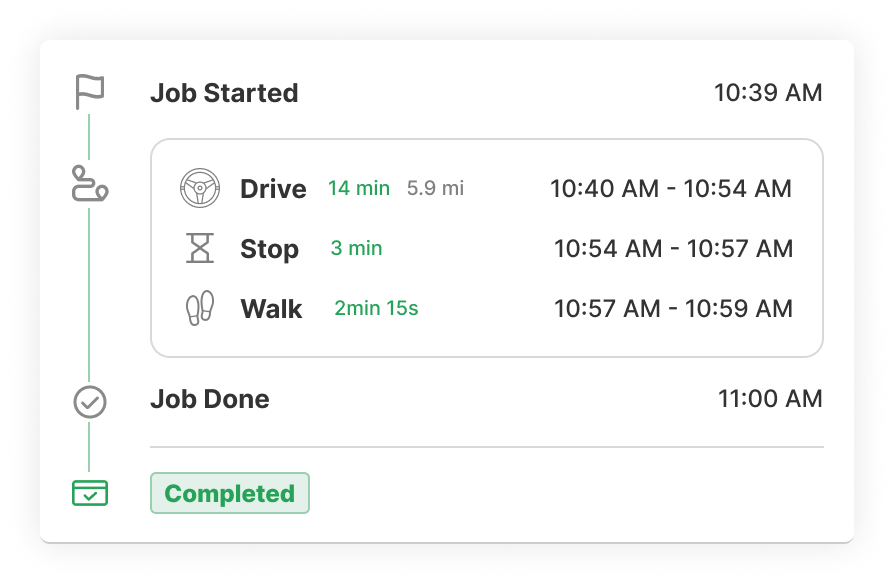The height and width of the screenshot is (584, 894).
Task: Click the Completed status badge
Action: (x=229, y=493)
